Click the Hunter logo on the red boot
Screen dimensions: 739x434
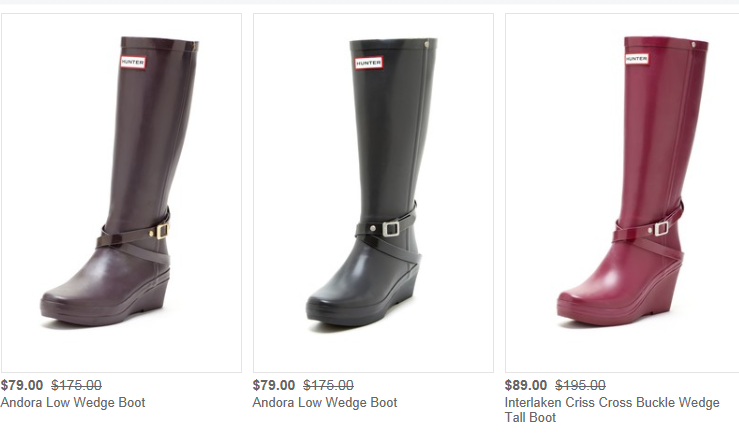click(637, 59)
